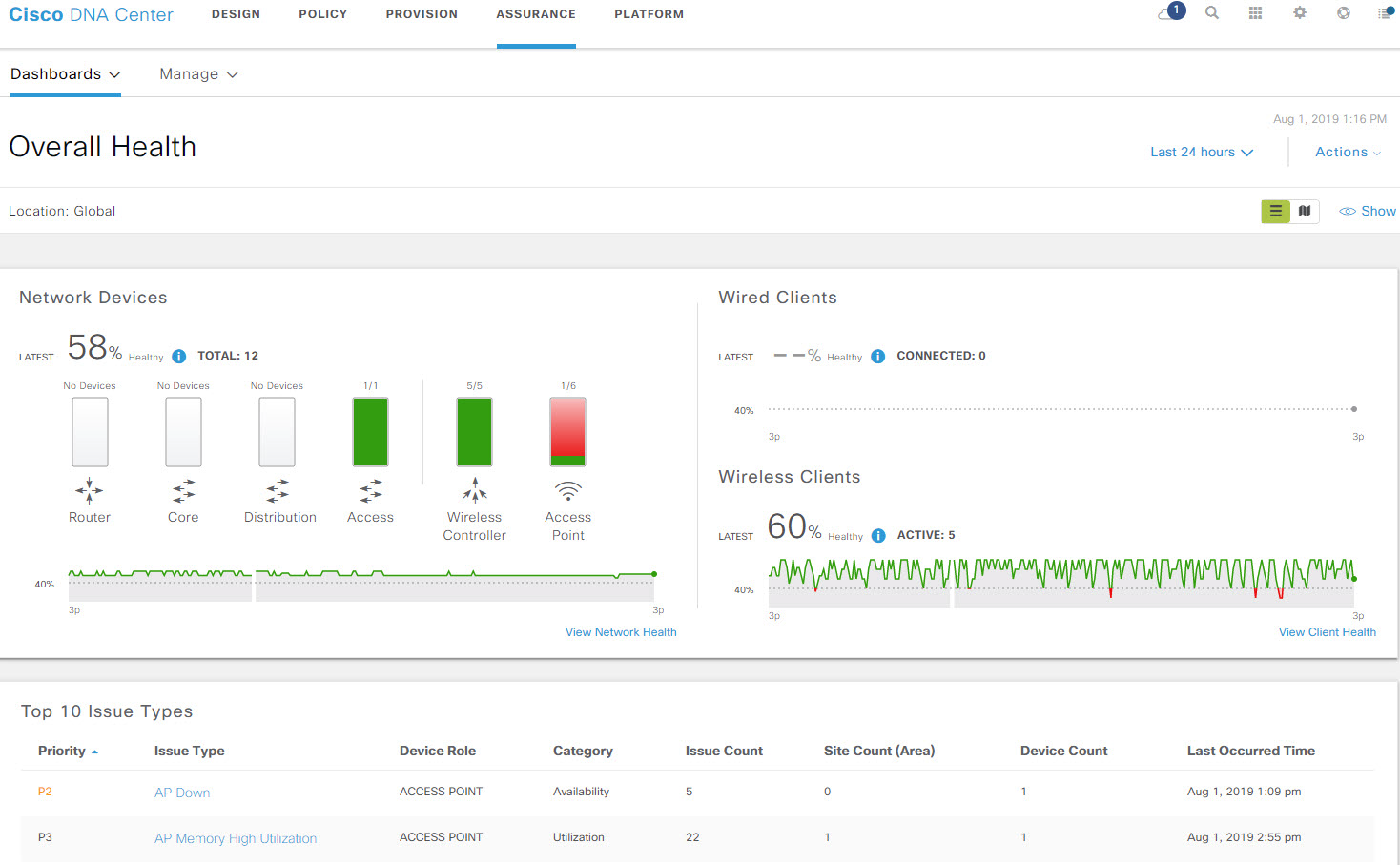Click the green Wireless Controller 5/5 bar

(475, 432)
